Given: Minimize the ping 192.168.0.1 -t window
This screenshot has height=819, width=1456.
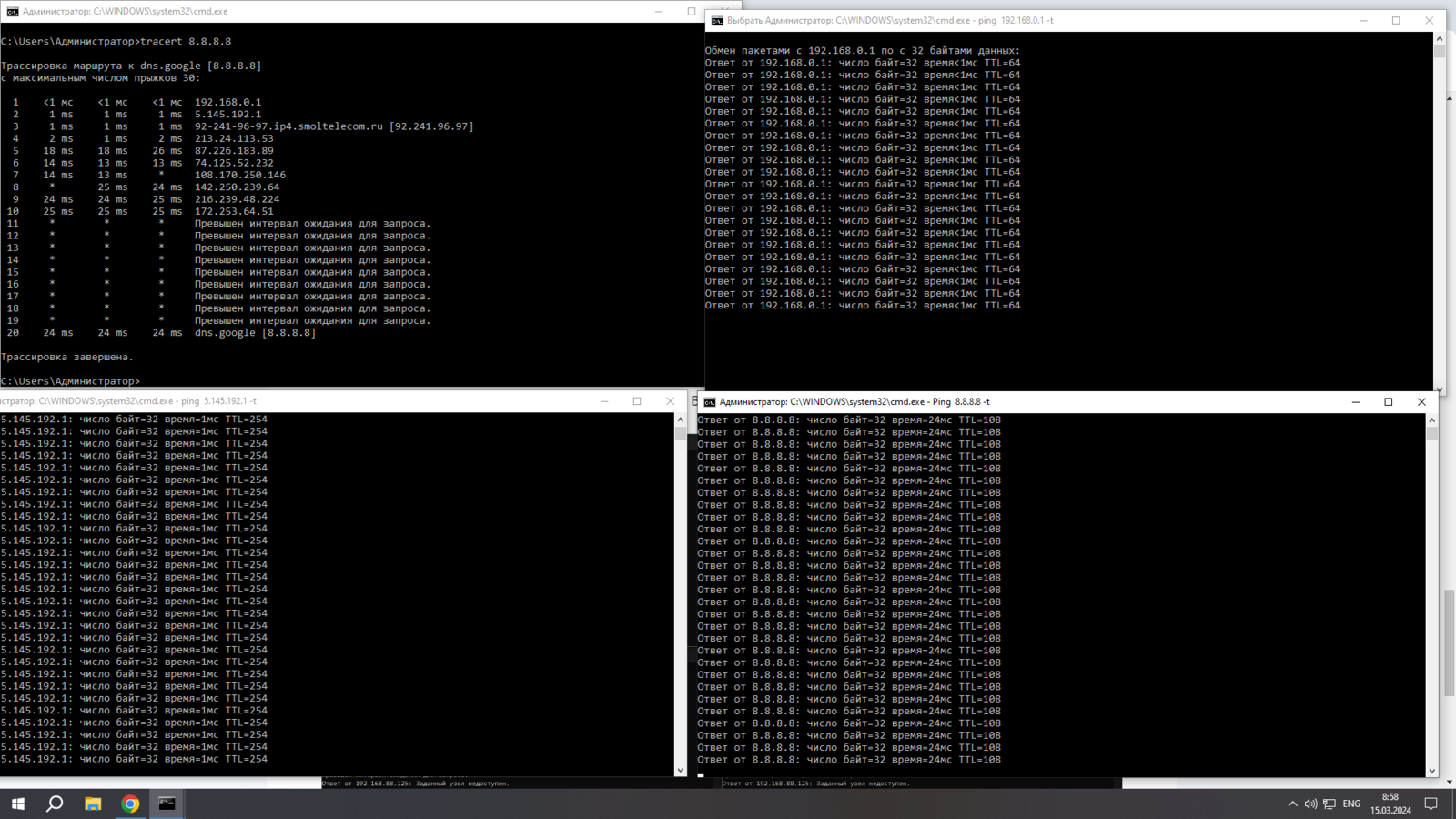Looking at the screenshot, I should [x=1363, y=20].
